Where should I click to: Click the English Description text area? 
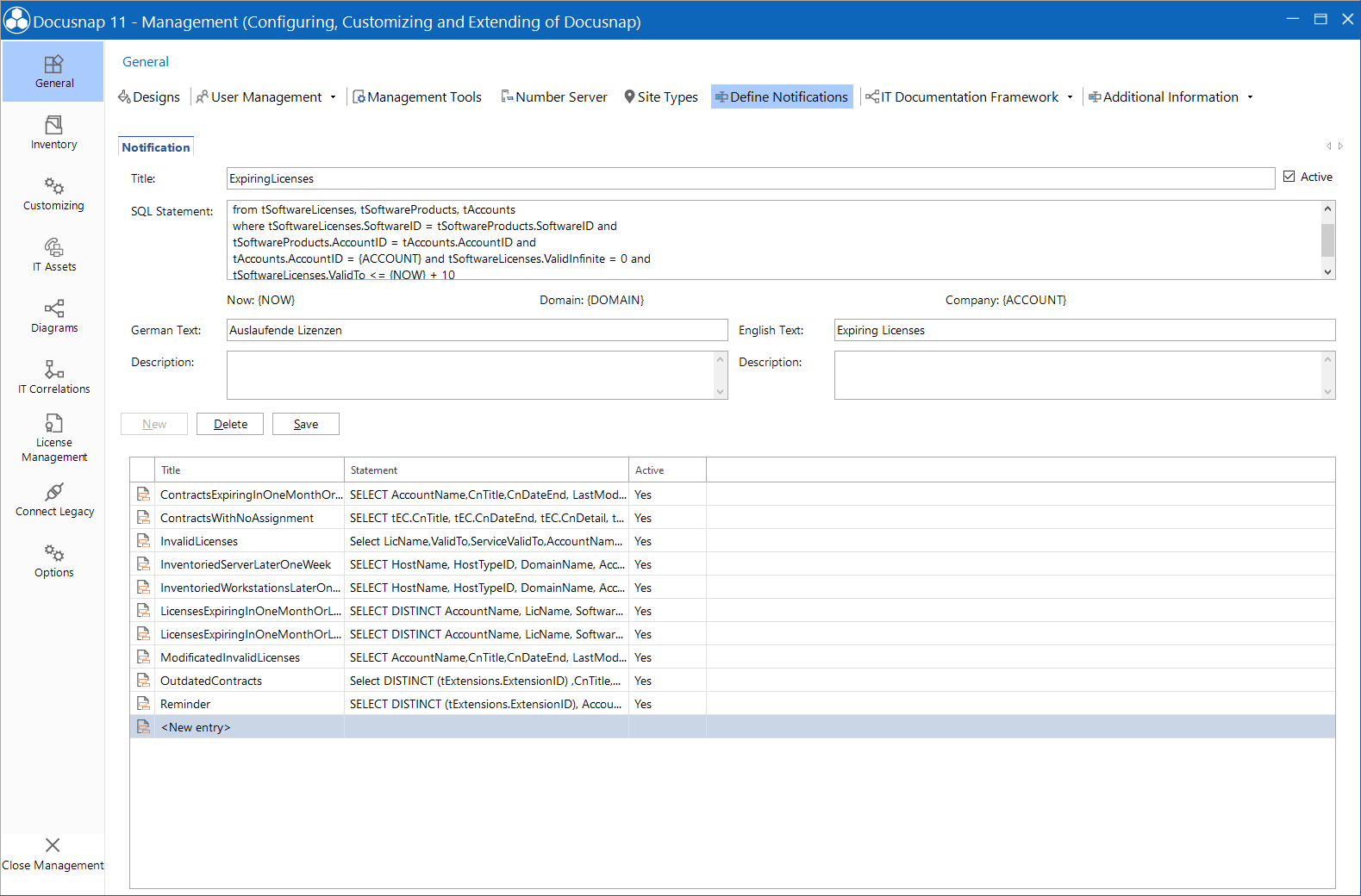(x=1078, y=375)
